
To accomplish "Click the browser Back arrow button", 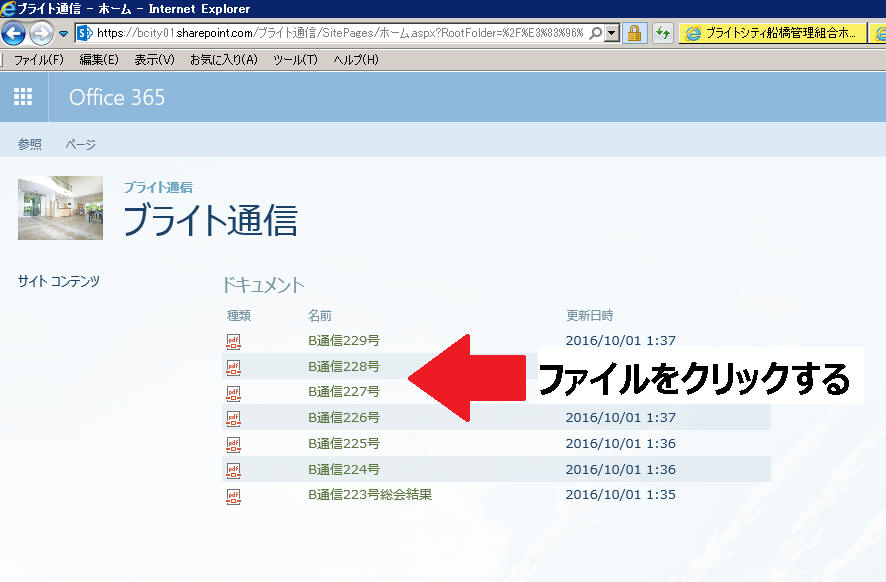I will pos(14,33).
